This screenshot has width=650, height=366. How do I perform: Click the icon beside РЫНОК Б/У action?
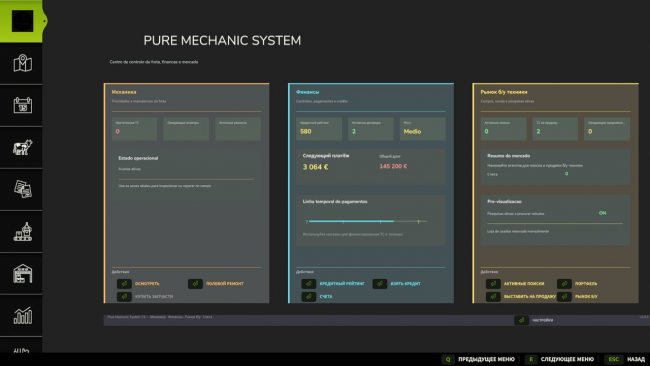click(564, 296)
